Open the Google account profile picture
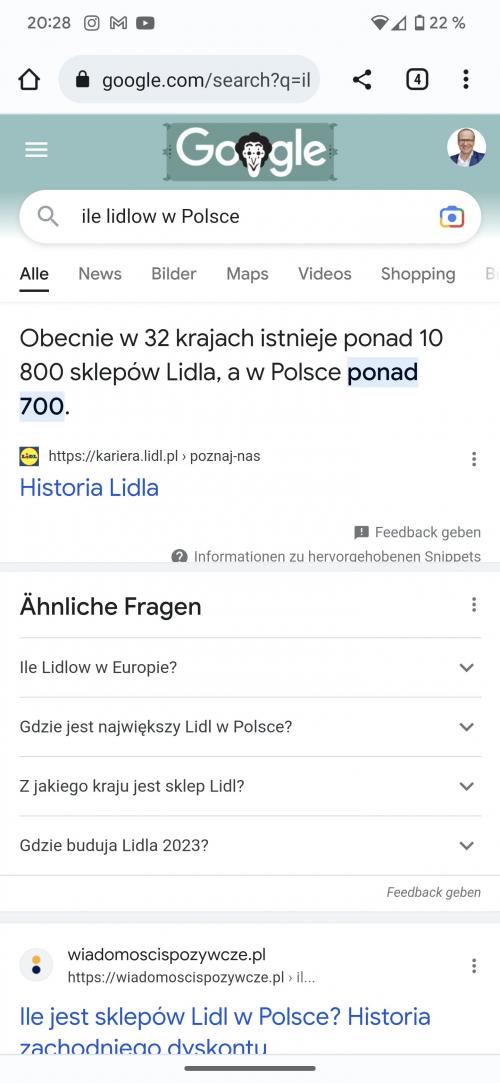500x1083 pixels. click(466, 147)
